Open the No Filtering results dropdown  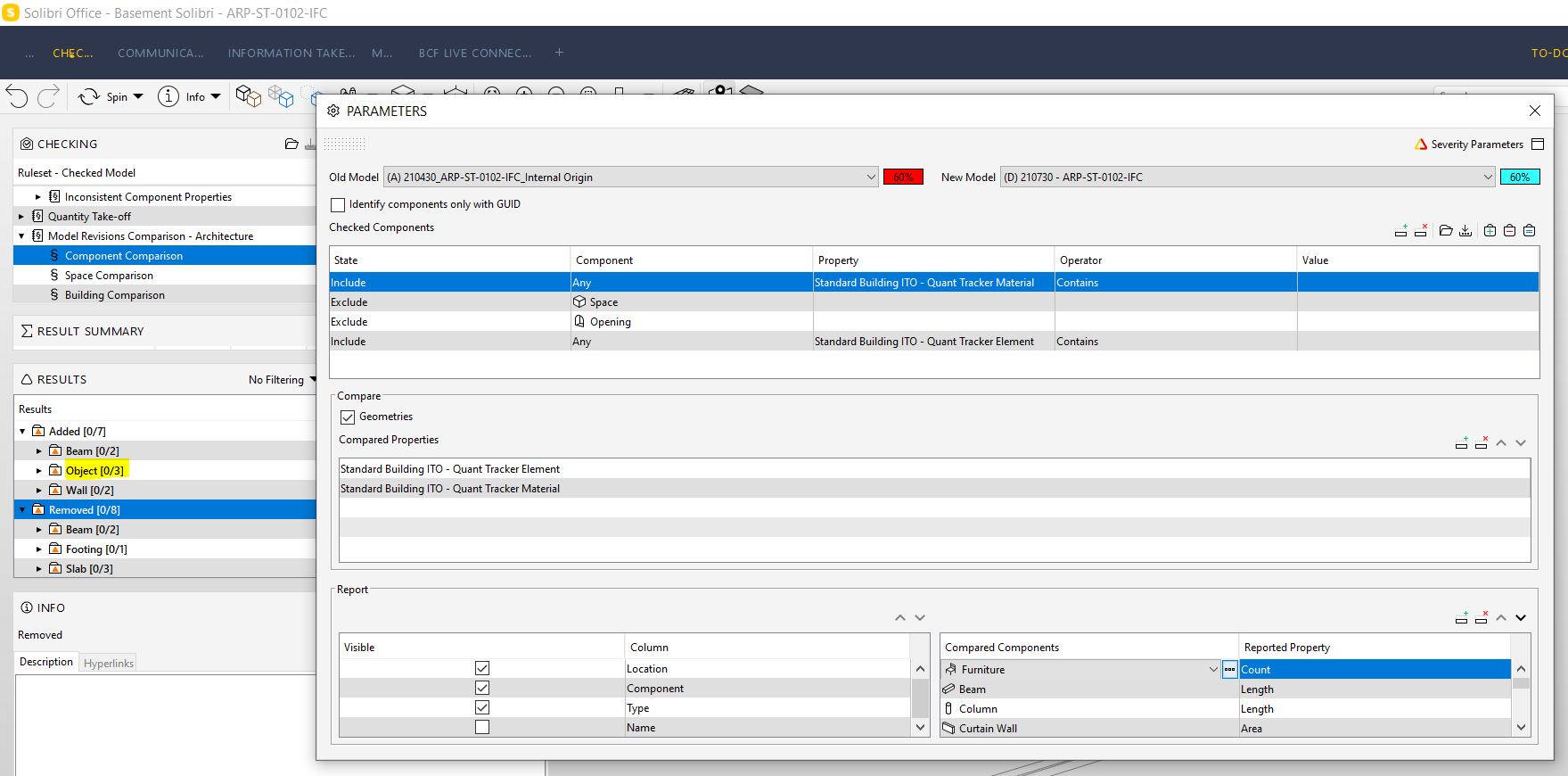point(283,380)
